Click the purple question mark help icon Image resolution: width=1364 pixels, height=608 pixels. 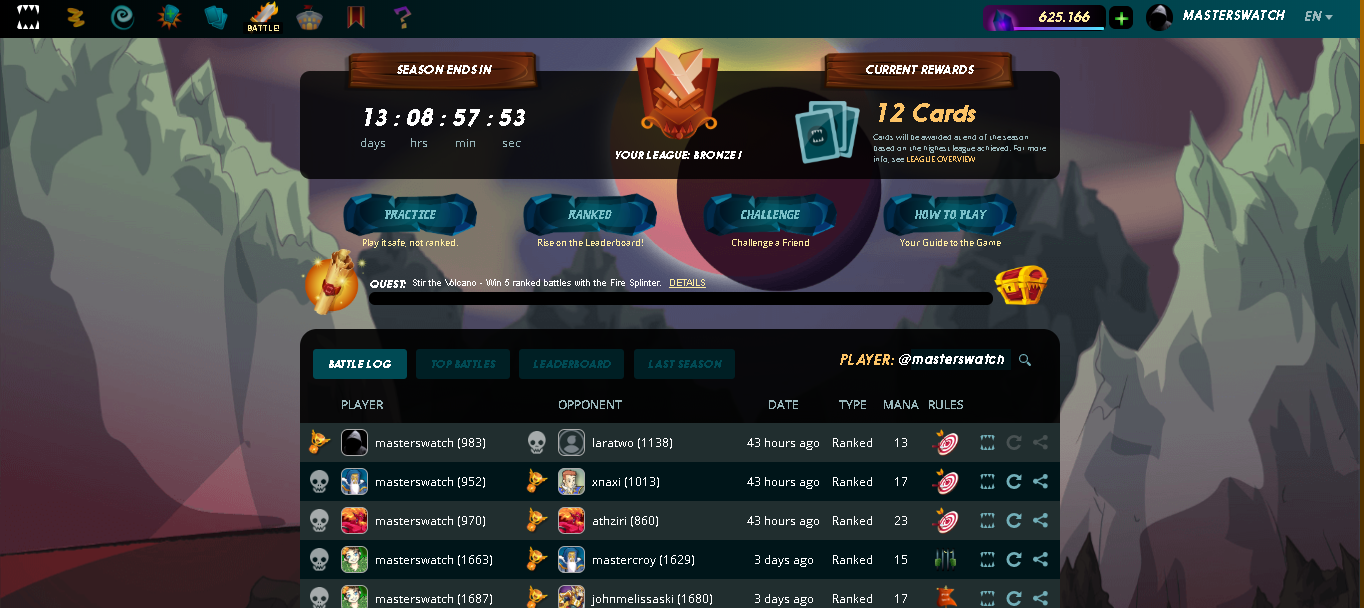point(402,17)
